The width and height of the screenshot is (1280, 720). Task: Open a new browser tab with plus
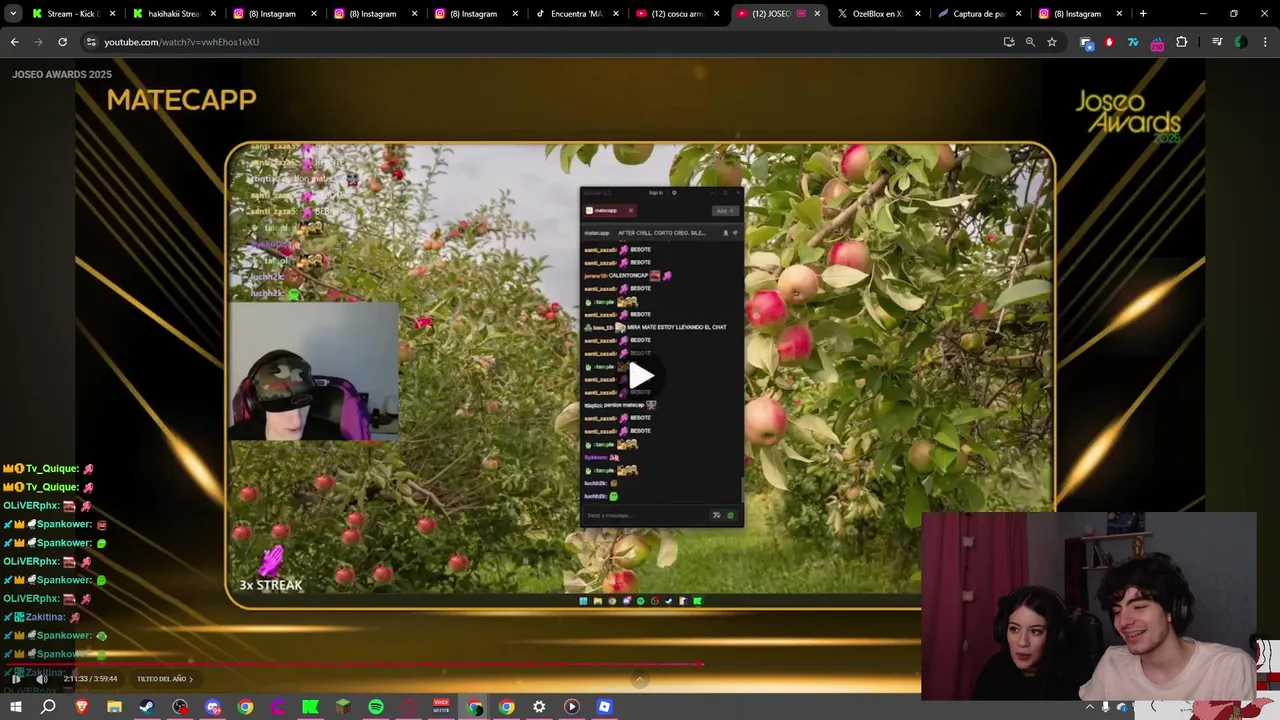1143,14
